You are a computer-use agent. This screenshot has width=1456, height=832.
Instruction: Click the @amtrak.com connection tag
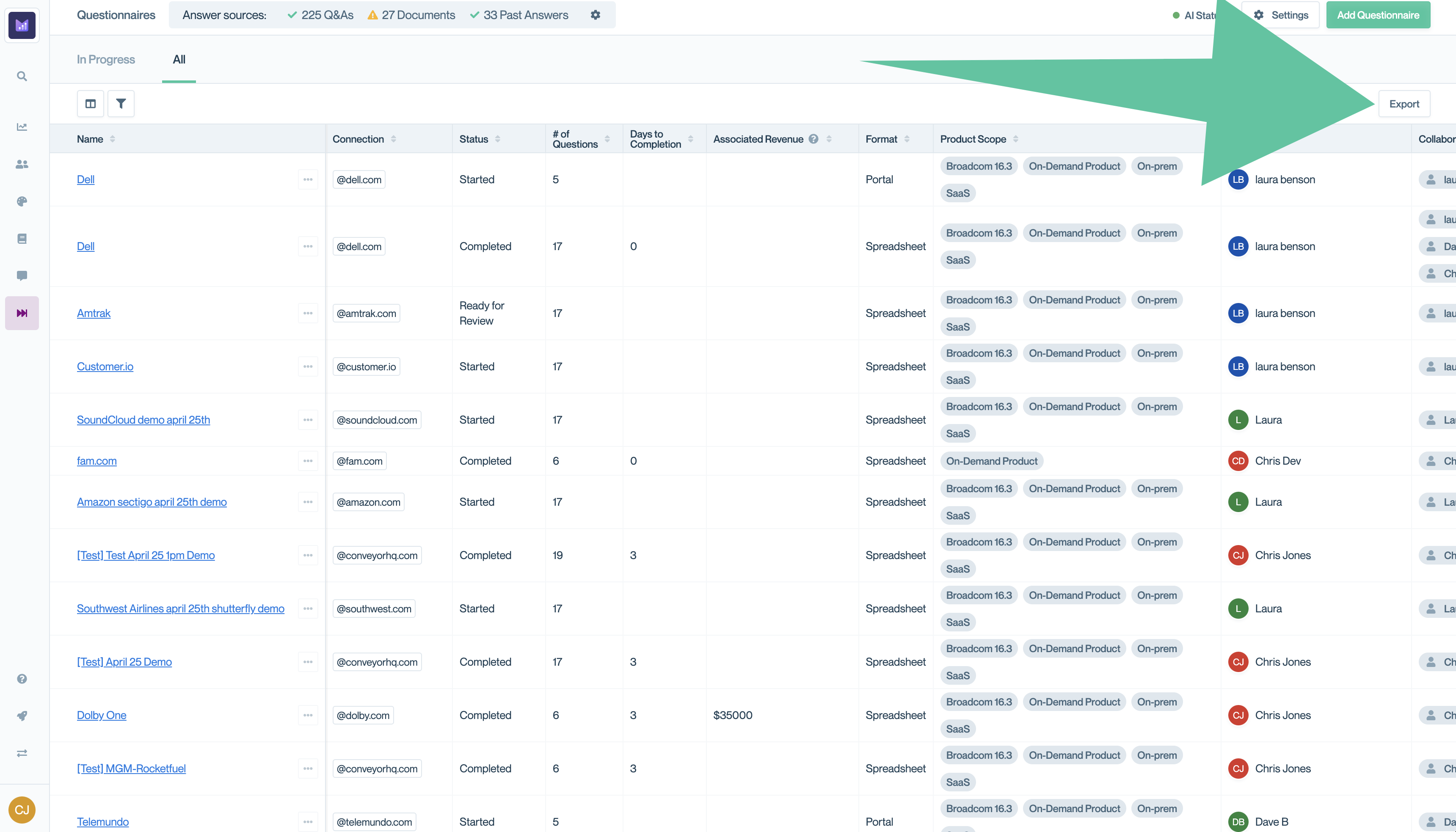click(366, 313)
